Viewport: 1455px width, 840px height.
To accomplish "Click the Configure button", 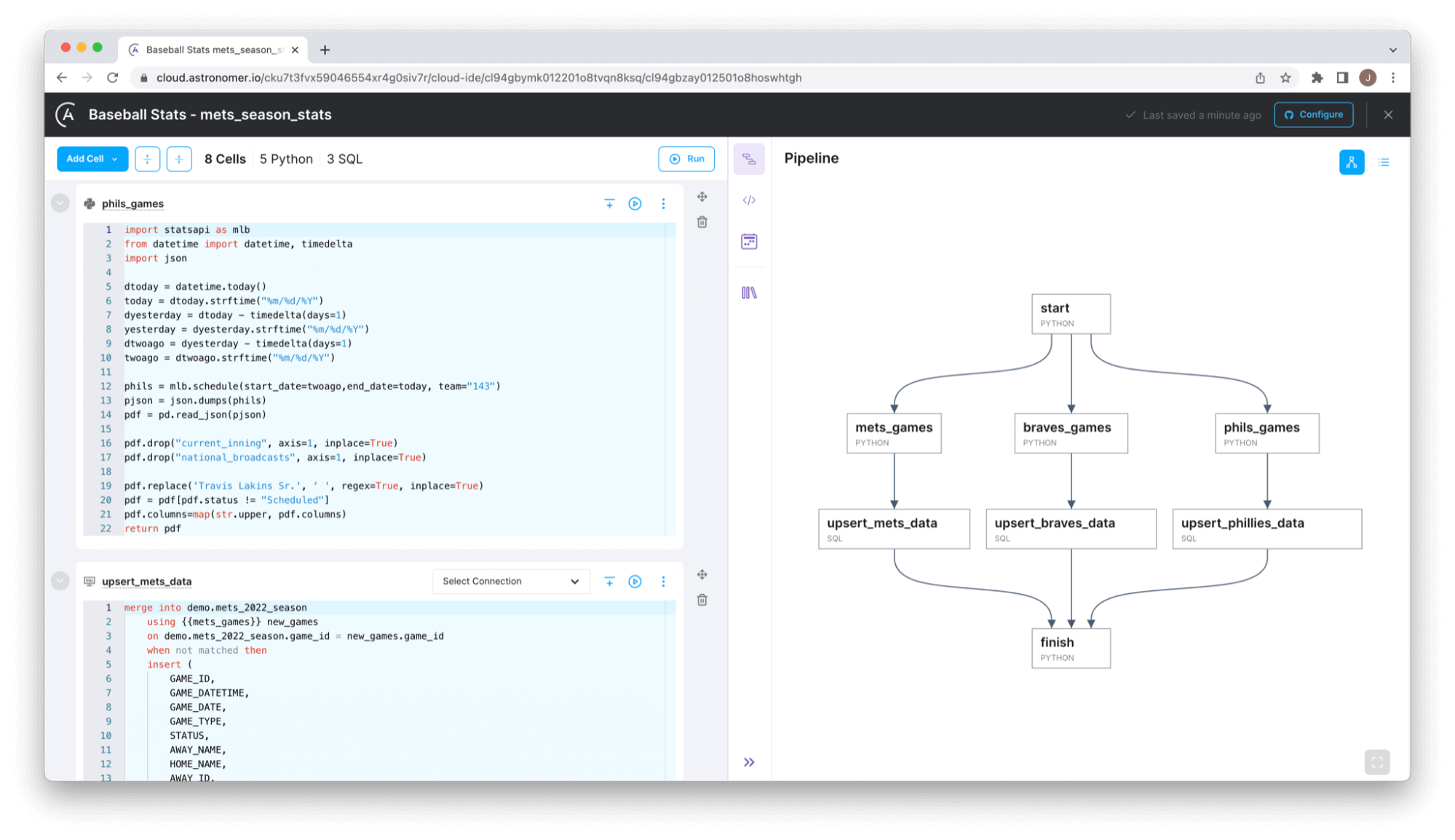I will [1313, 114].
